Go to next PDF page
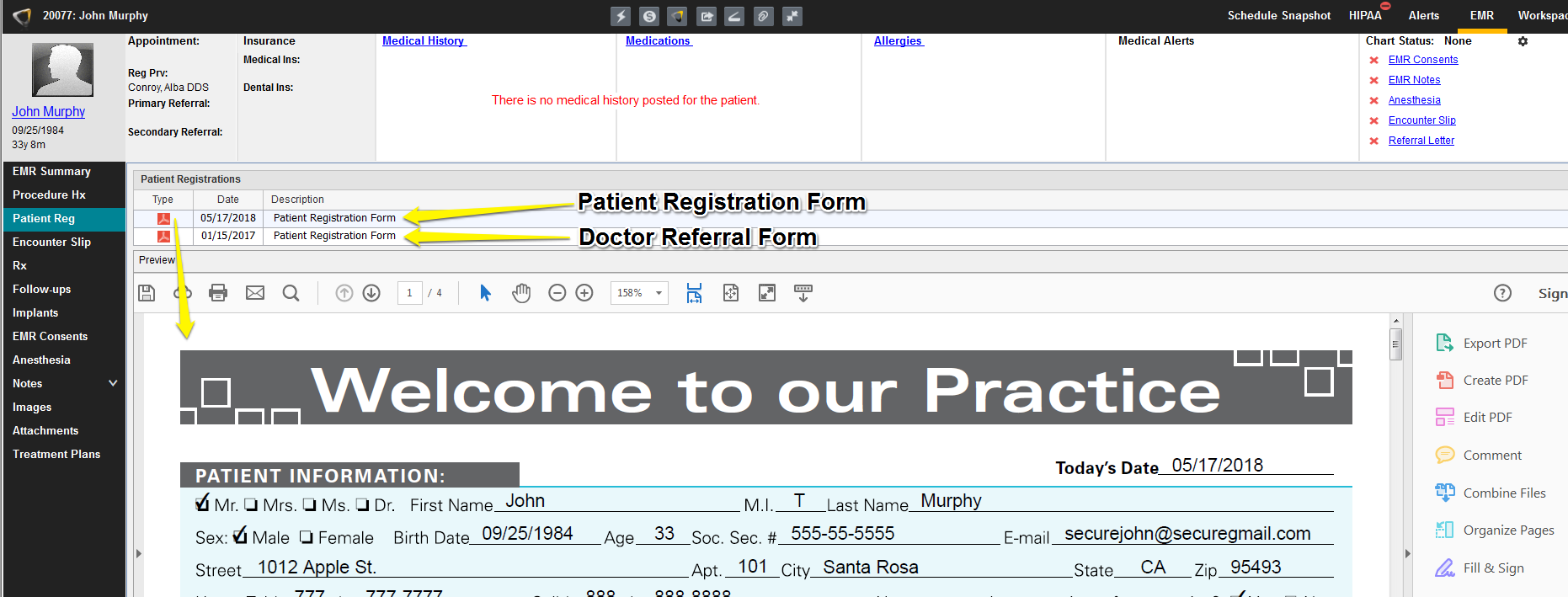This screenshot has height=597, width=1568. tap(371, 293)
